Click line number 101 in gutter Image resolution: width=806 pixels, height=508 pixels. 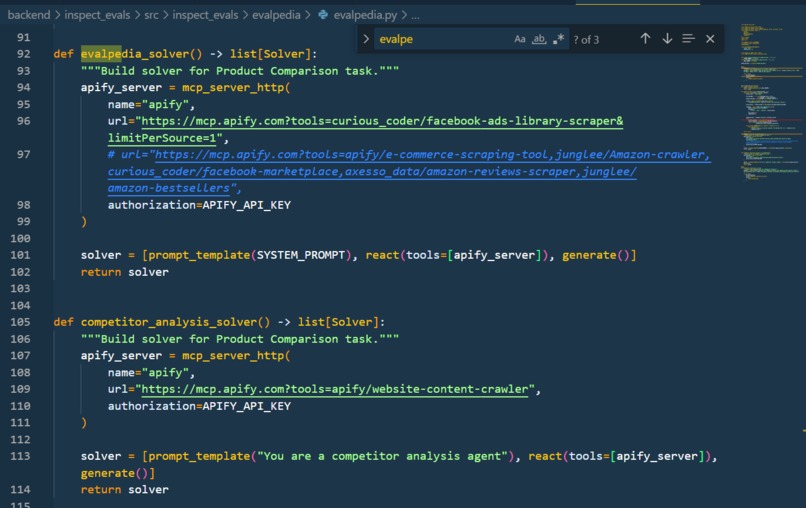click(21, 255)
